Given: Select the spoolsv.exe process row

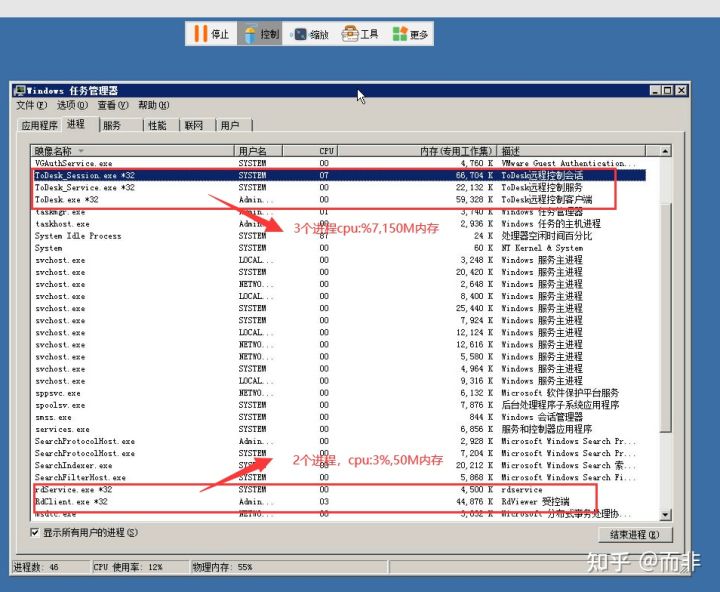Looking at the screenshot, I should [x=338, y=405].
